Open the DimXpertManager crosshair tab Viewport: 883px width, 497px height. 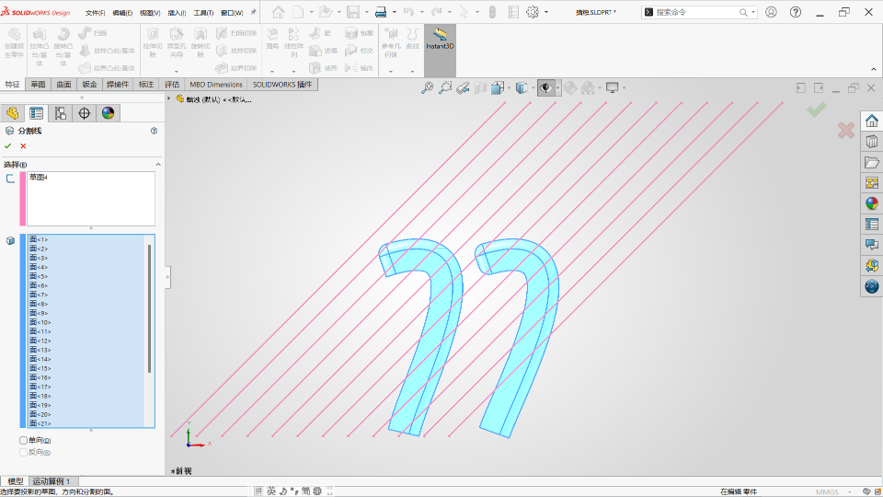pos(84,113)
